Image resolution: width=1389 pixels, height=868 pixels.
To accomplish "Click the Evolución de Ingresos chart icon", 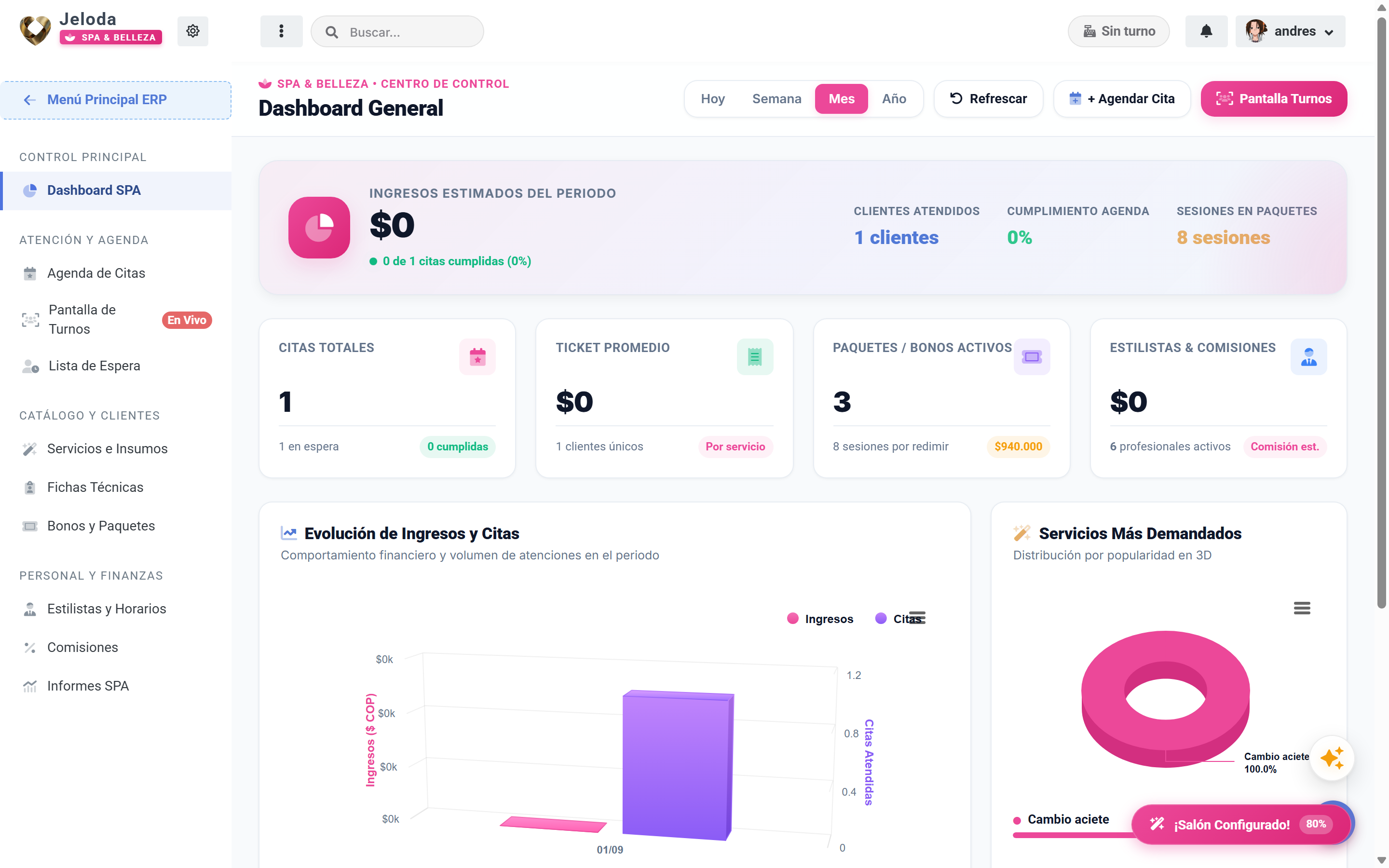I will point(289,533).
